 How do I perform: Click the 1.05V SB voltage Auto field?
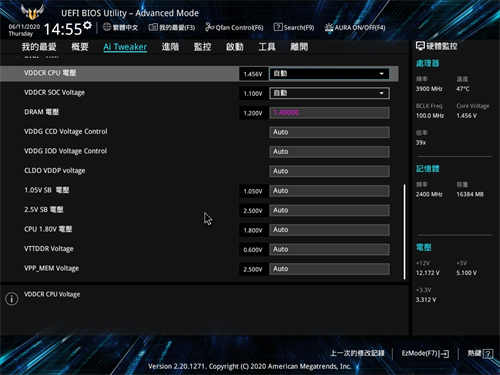click(329, 191)
